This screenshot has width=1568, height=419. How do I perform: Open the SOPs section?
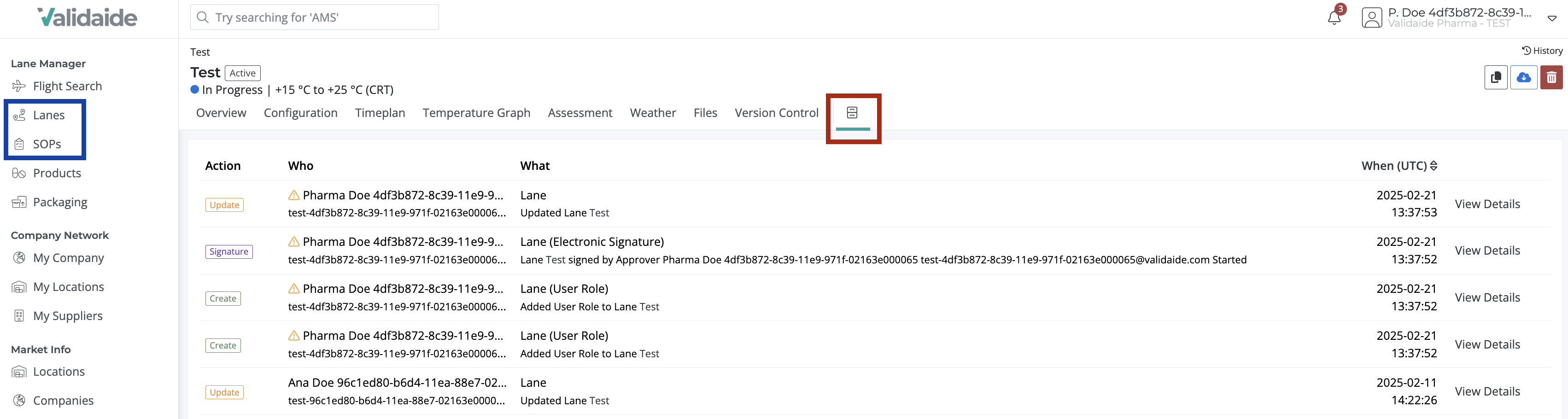click(x=47, y=144)
